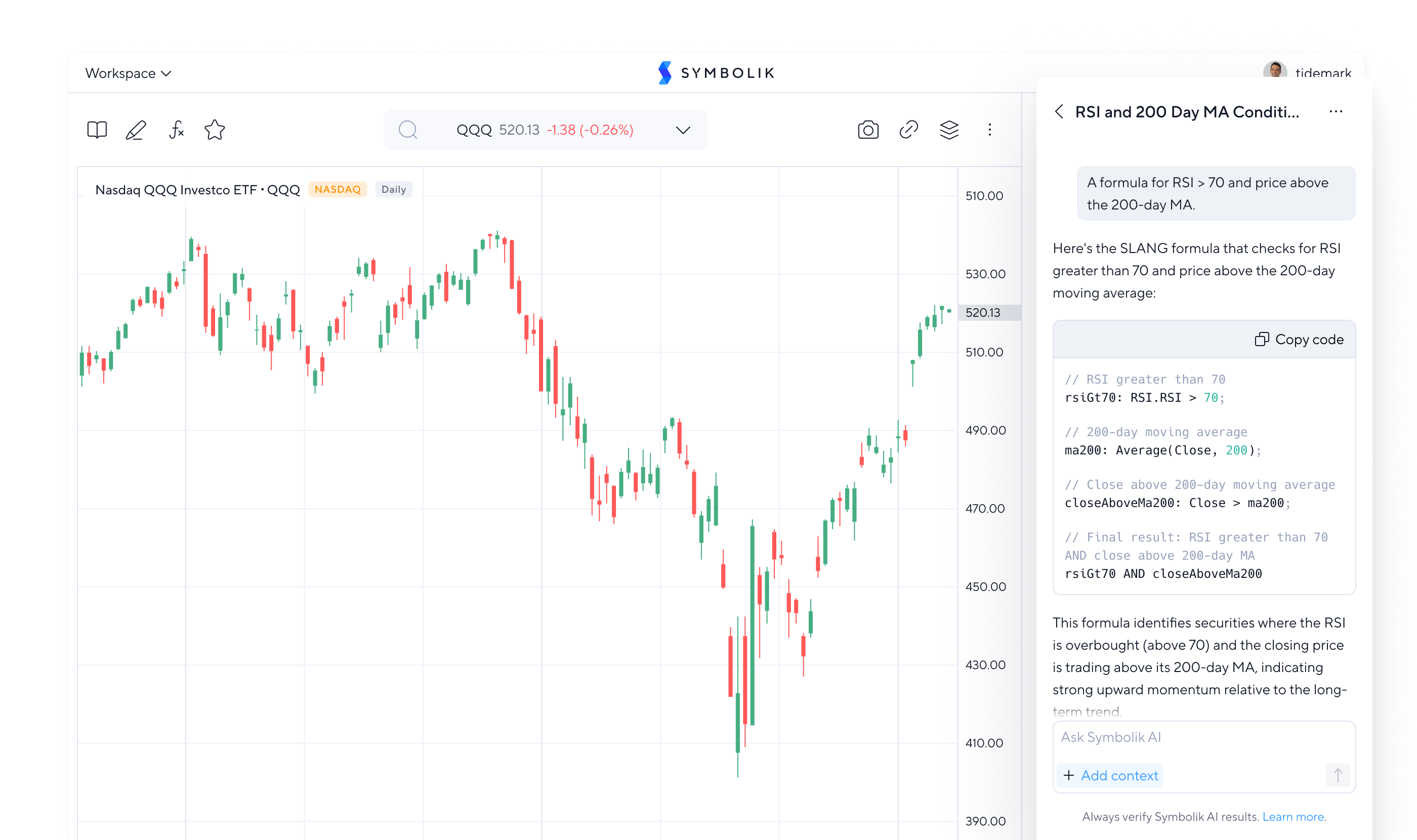Click the user message about RSI > 70 formula

click(x=1216, y=194)
